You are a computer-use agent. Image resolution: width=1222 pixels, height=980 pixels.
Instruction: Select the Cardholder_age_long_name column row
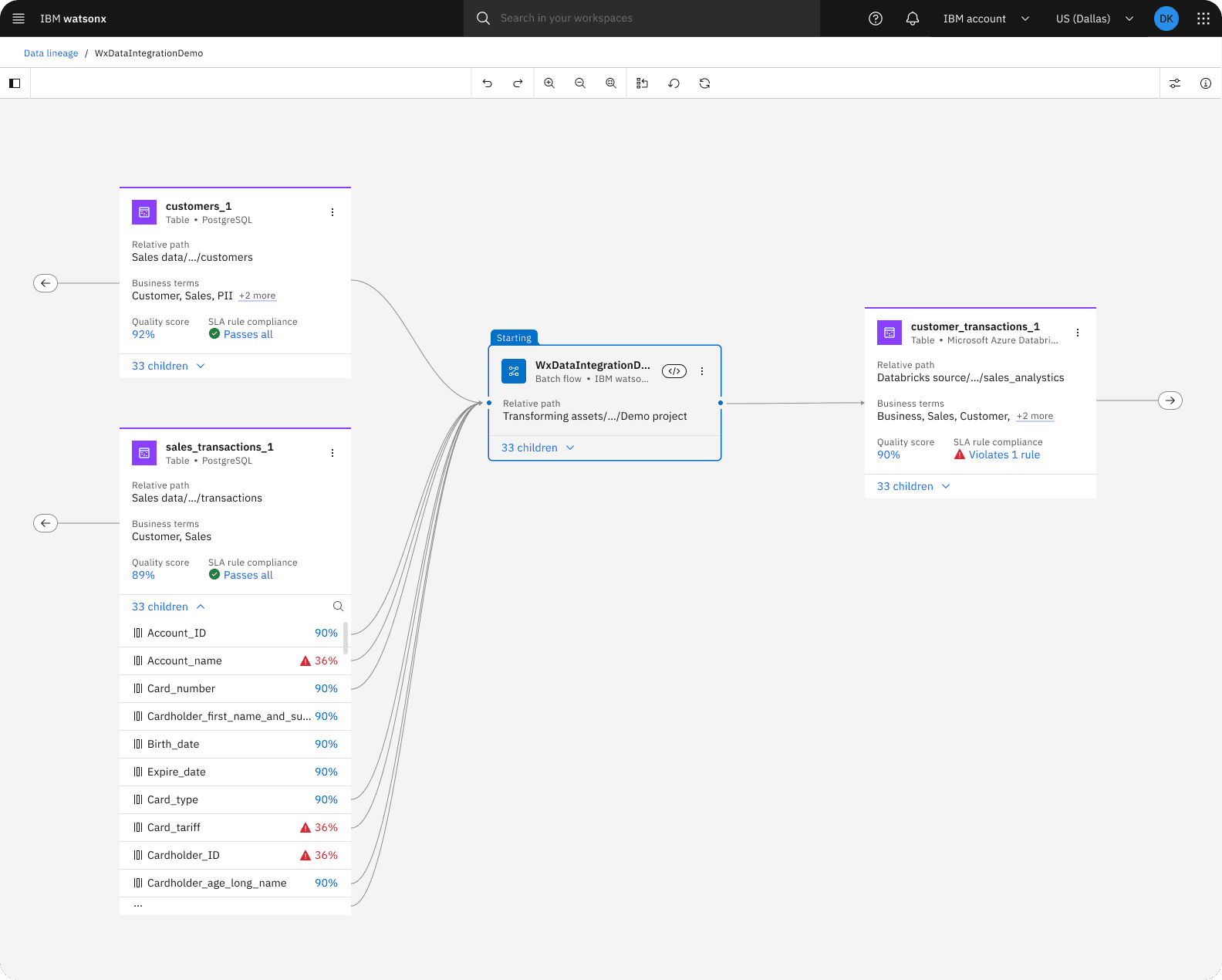(235, 883)
